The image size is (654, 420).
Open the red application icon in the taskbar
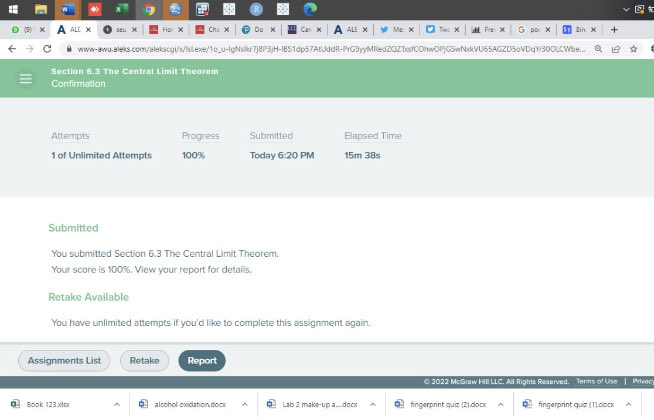pyautogui.click(x=95, y=9)
